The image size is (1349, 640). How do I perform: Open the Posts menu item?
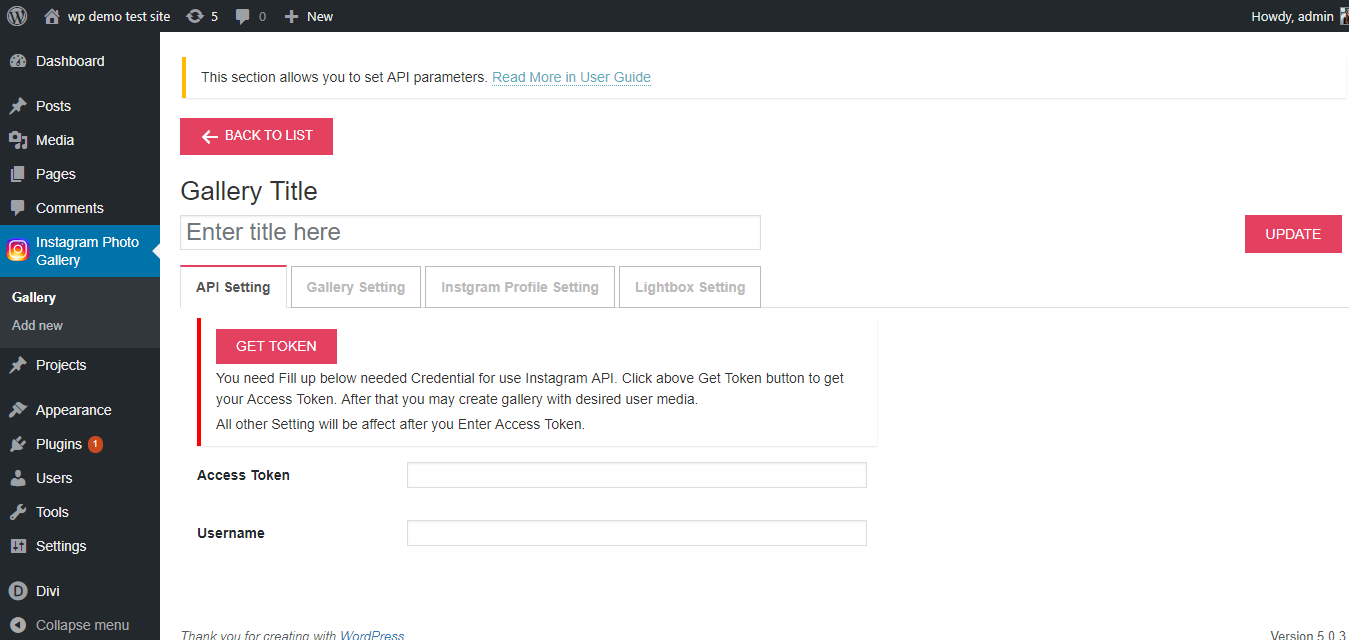80,106
